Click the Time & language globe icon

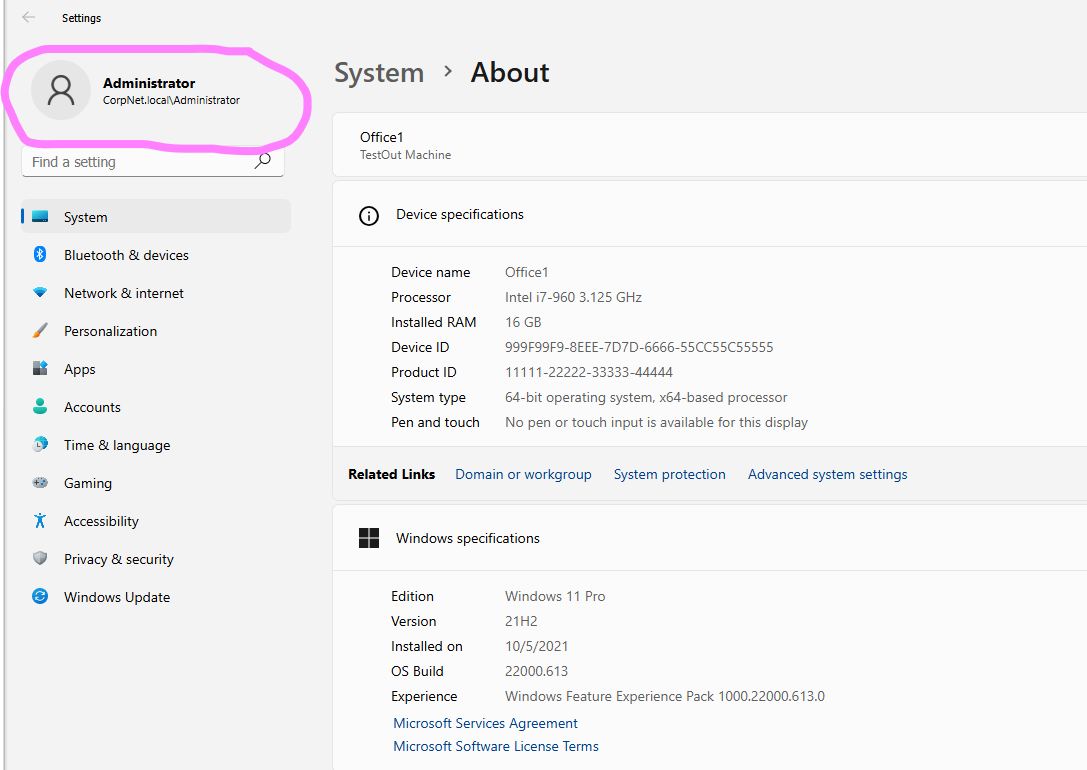click(40, 444)
